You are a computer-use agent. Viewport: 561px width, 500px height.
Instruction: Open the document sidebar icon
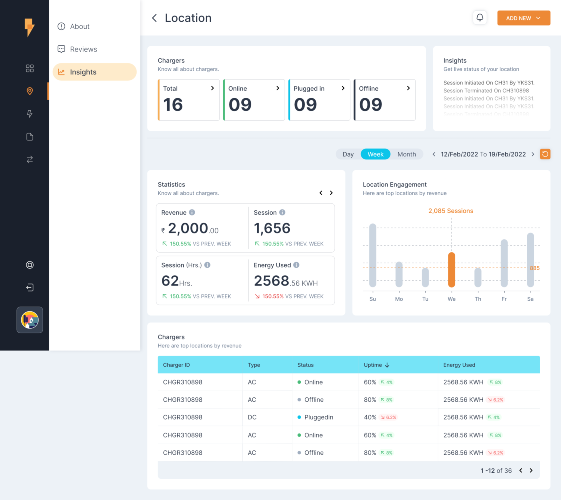[x=30, y=137]
